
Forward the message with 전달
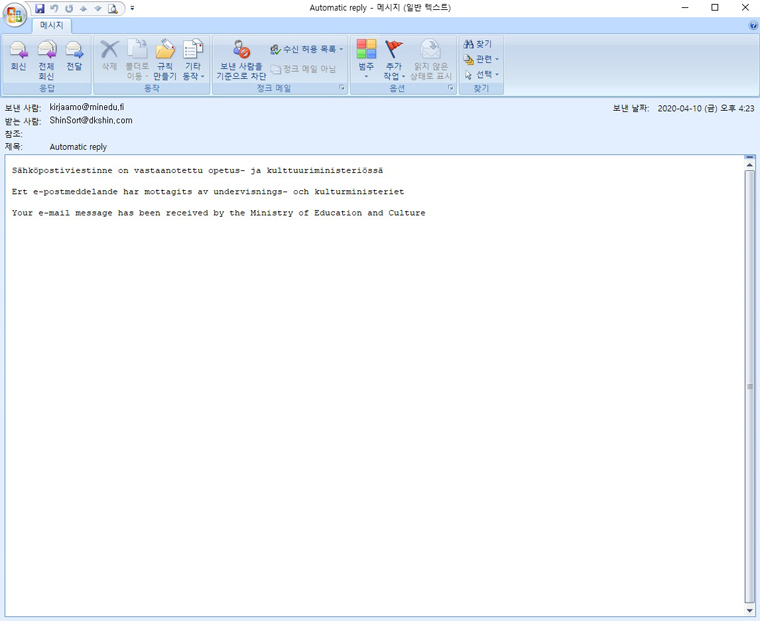74,56
